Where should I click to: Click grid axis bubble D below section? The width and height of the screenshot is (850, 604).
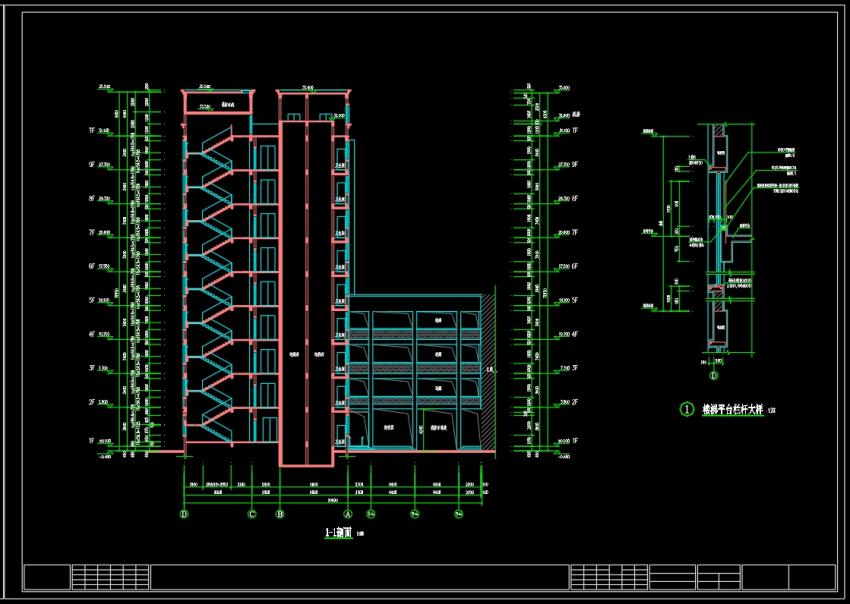coord(184,513)
